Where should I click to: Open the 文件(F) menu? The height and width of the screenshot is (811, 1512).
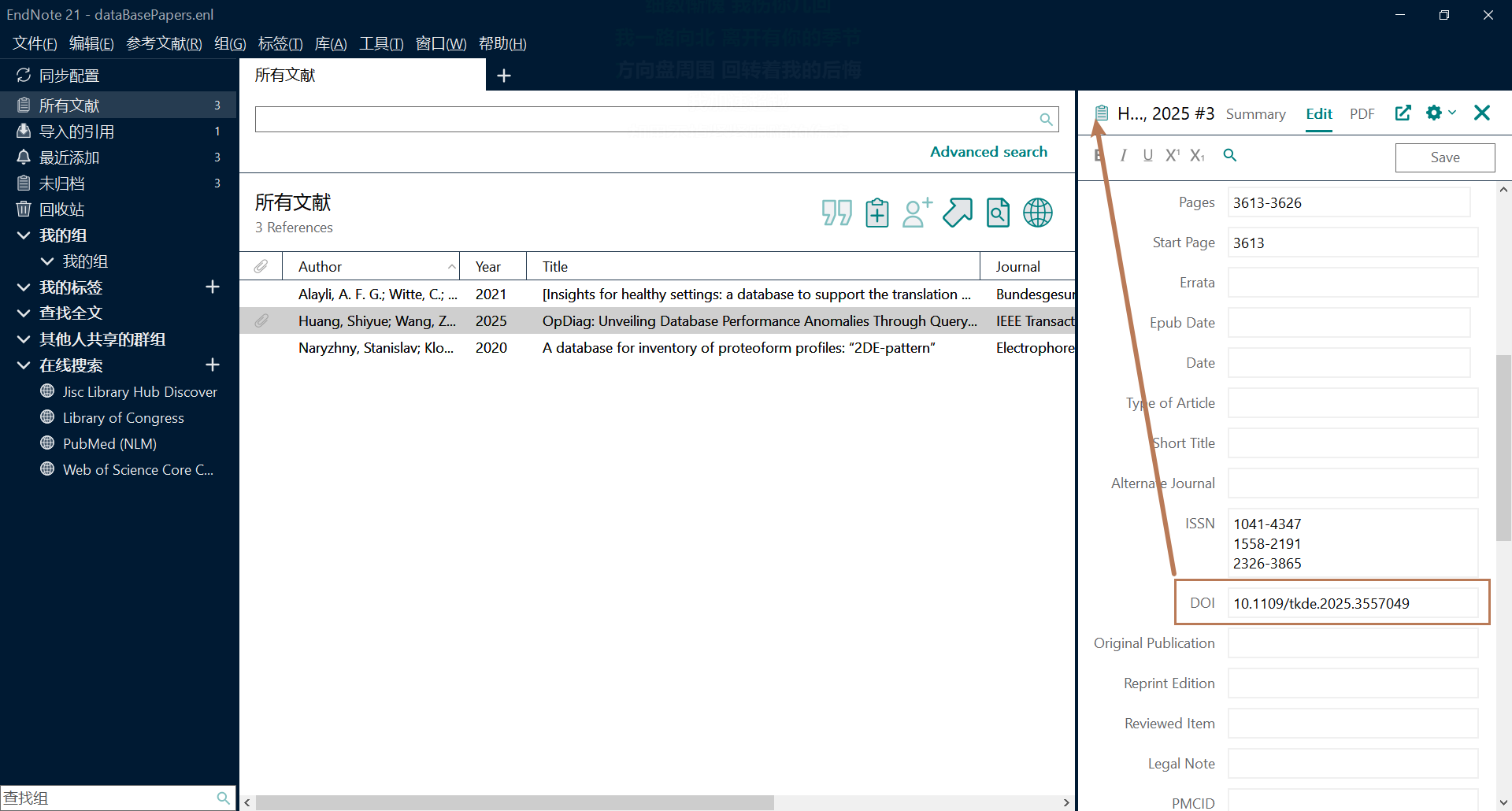pos(35,44)
